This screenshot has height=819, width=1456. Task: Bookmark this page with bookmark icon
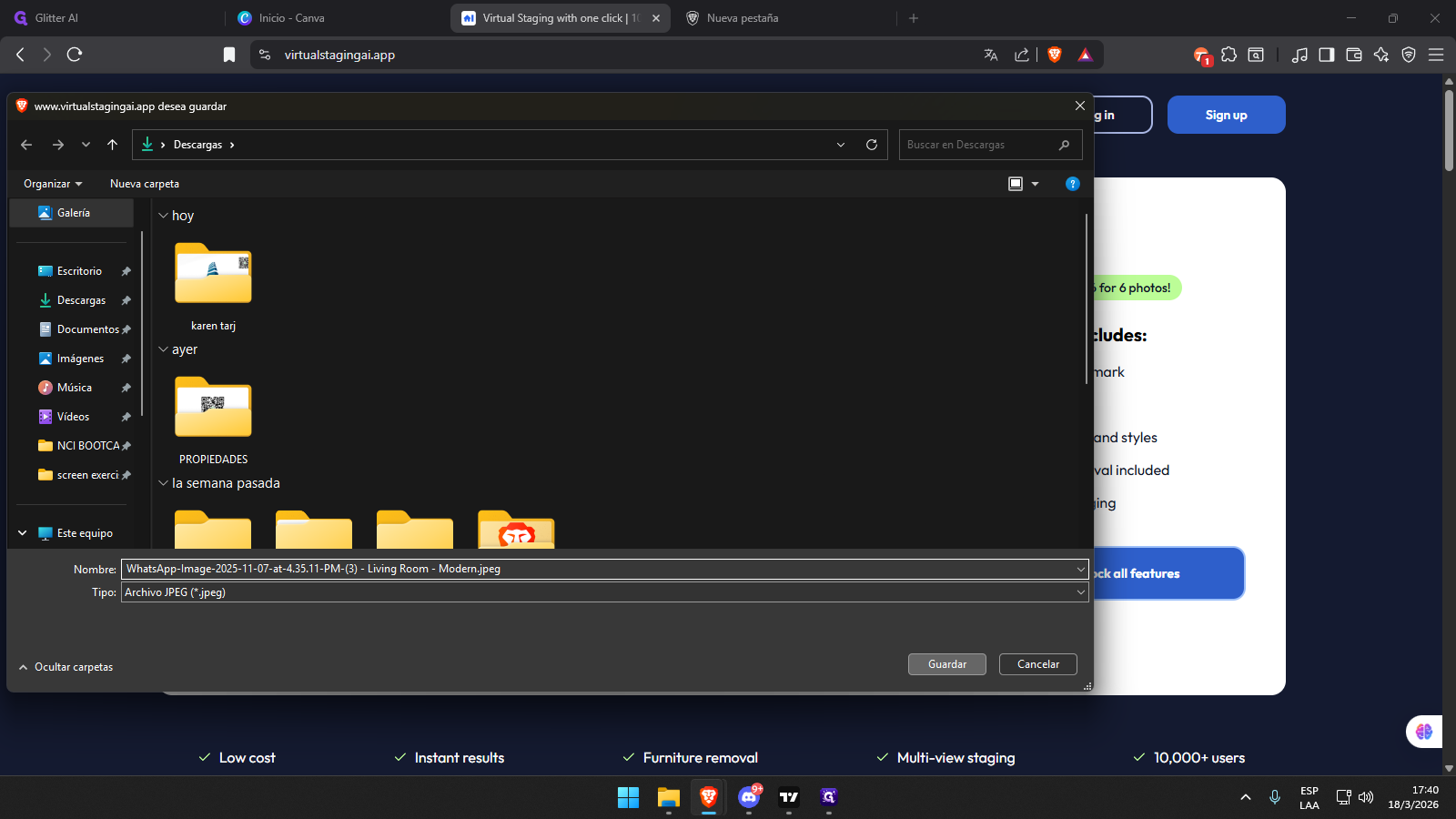coord(229,55)
